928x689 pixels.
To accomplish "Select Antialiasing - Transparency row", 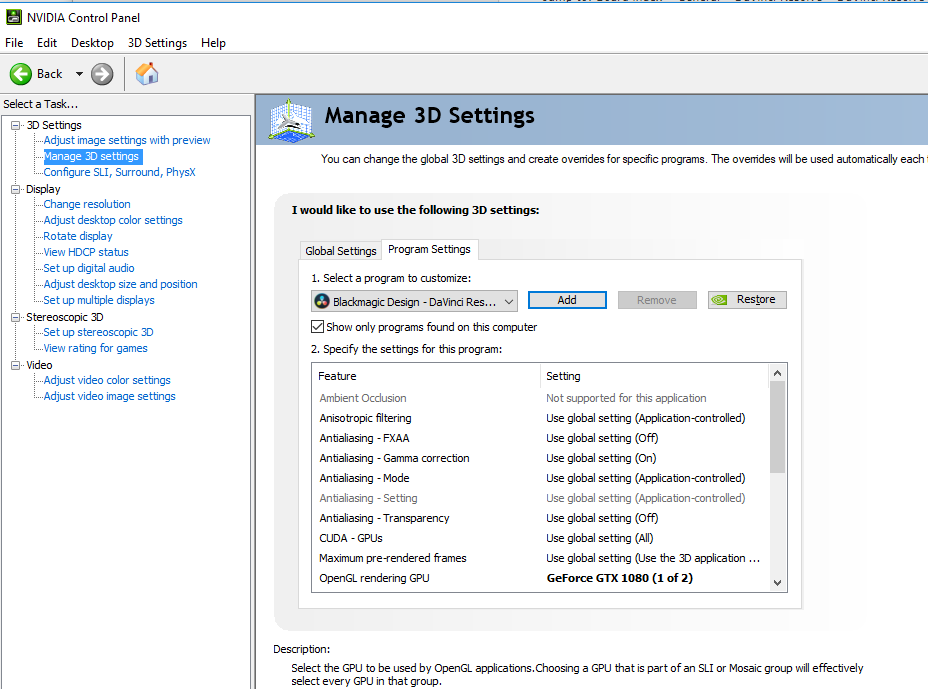I will [x=540, y=518].
